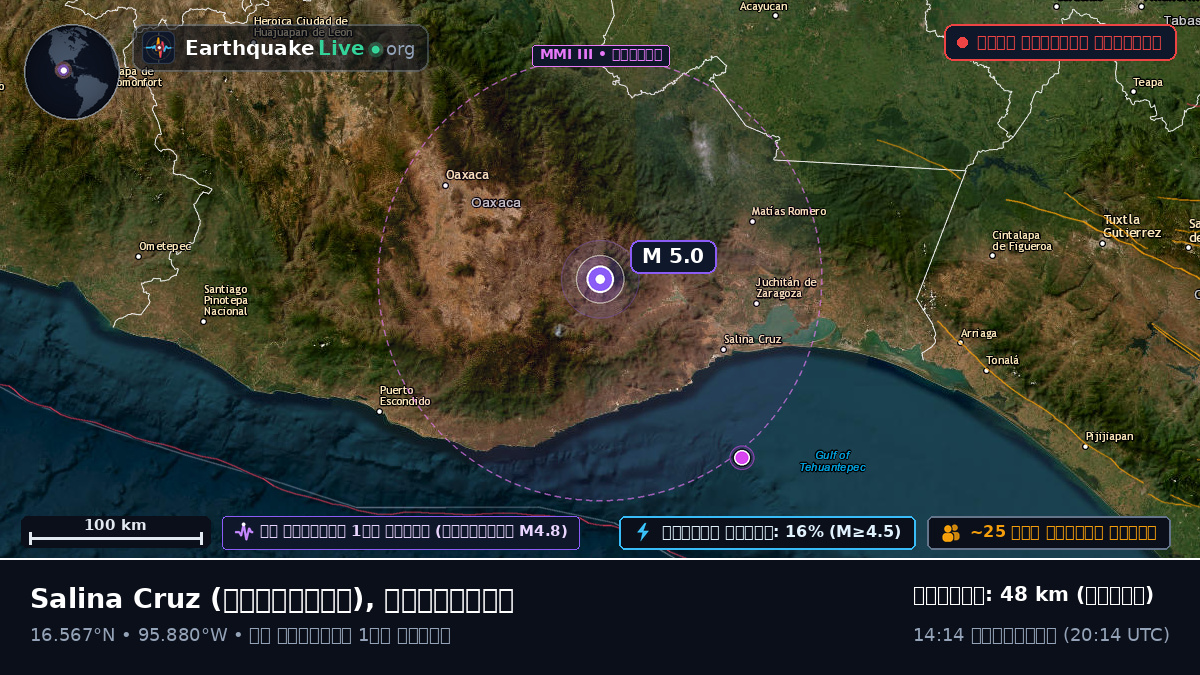Viewport: 1200px width, 675px height.
Task: Select the MMI III intensity label
Action: pos(601,55)
